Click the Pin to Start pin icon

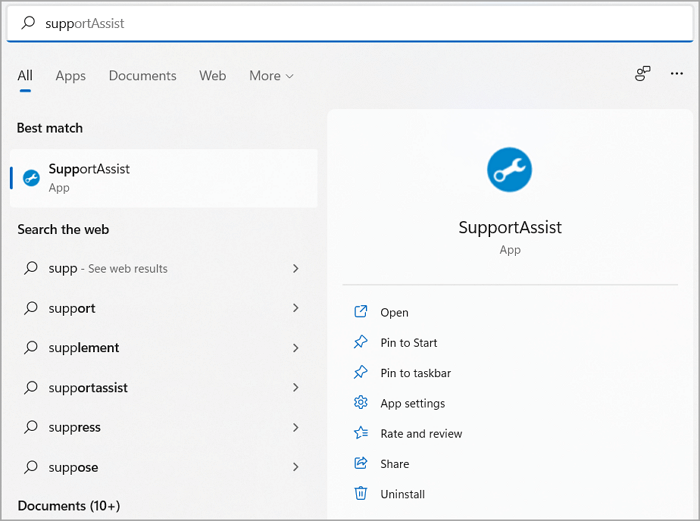[361, 342]
